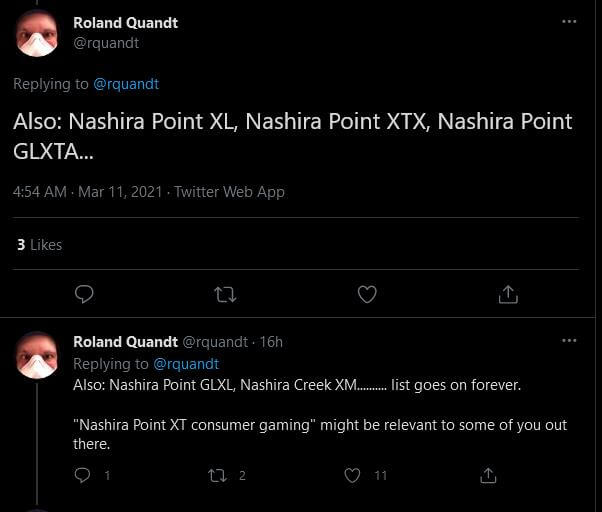Retweet the Nashira Creek XM reply

[217, 475]
